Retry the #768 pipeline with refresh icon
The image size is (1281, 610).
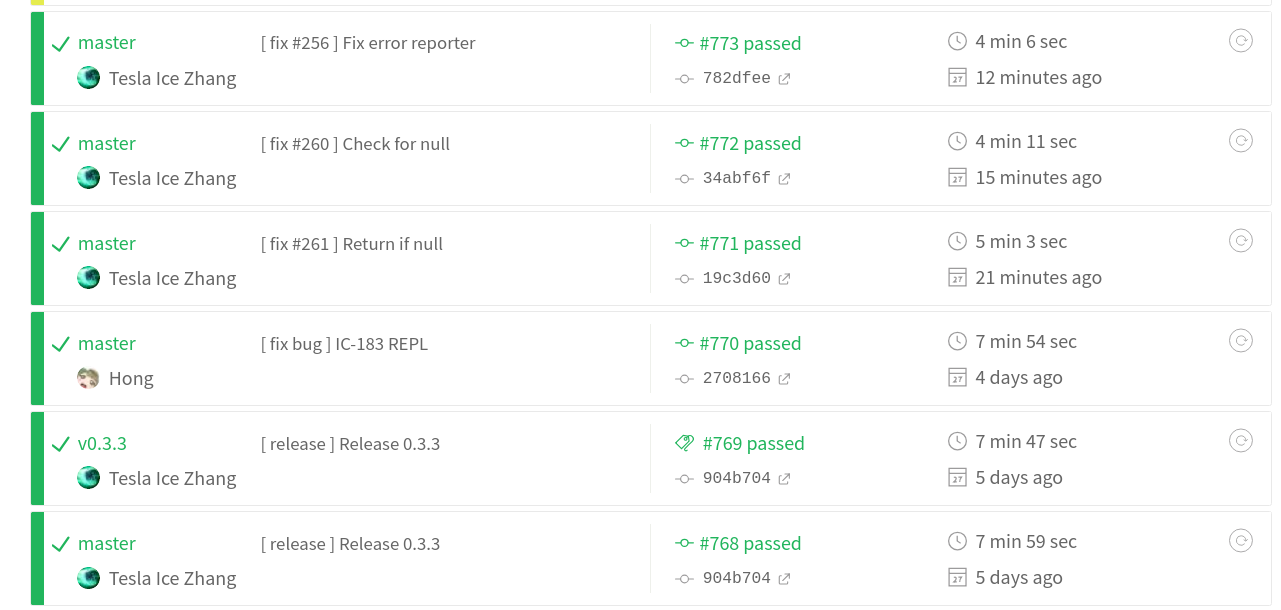(x=1241, y=540)
